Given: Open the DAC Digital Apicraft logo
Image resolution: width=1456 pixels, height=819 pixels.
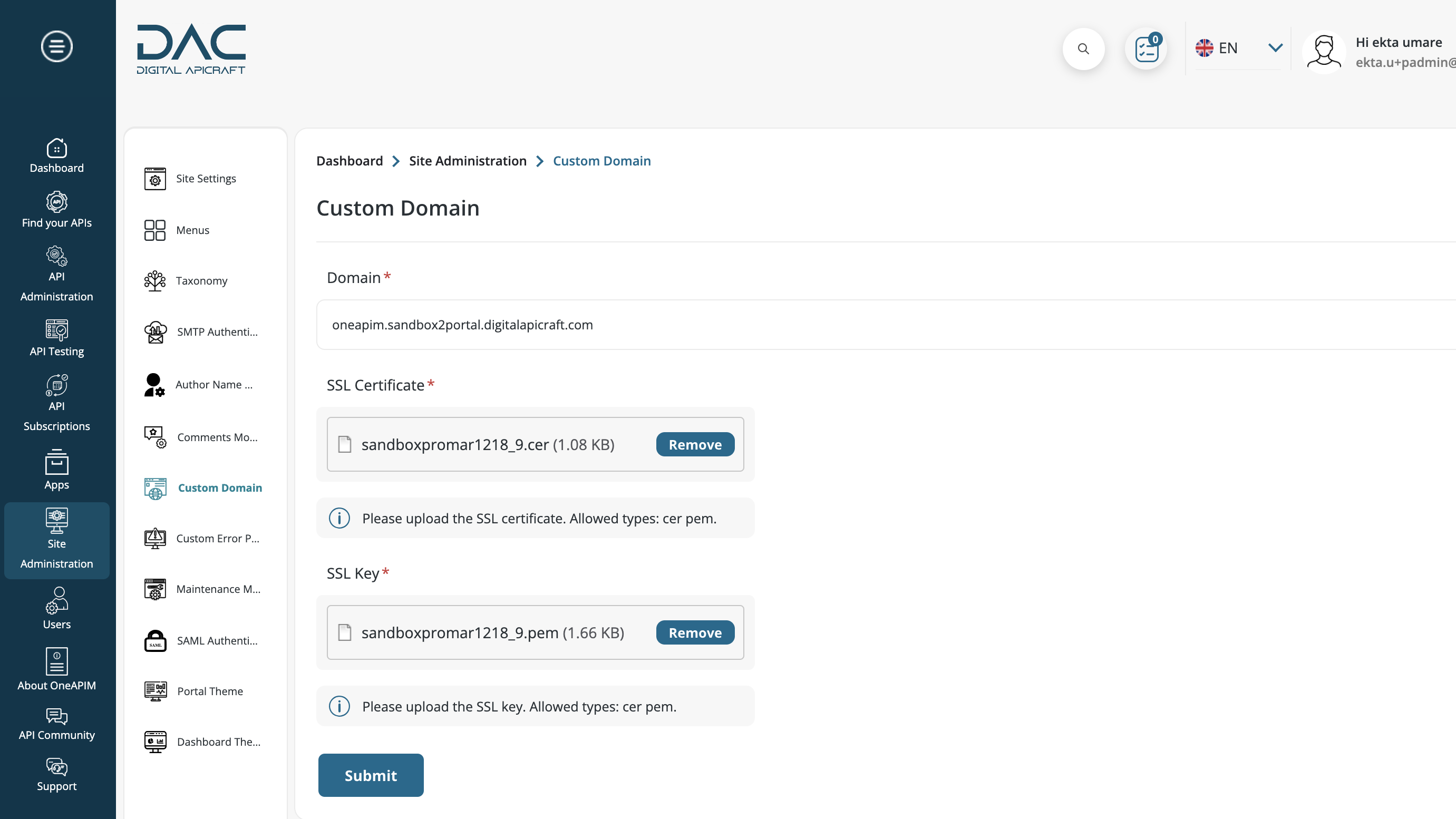Looking at the screenshot, I should pyautogui.click(x=191, y=49).
